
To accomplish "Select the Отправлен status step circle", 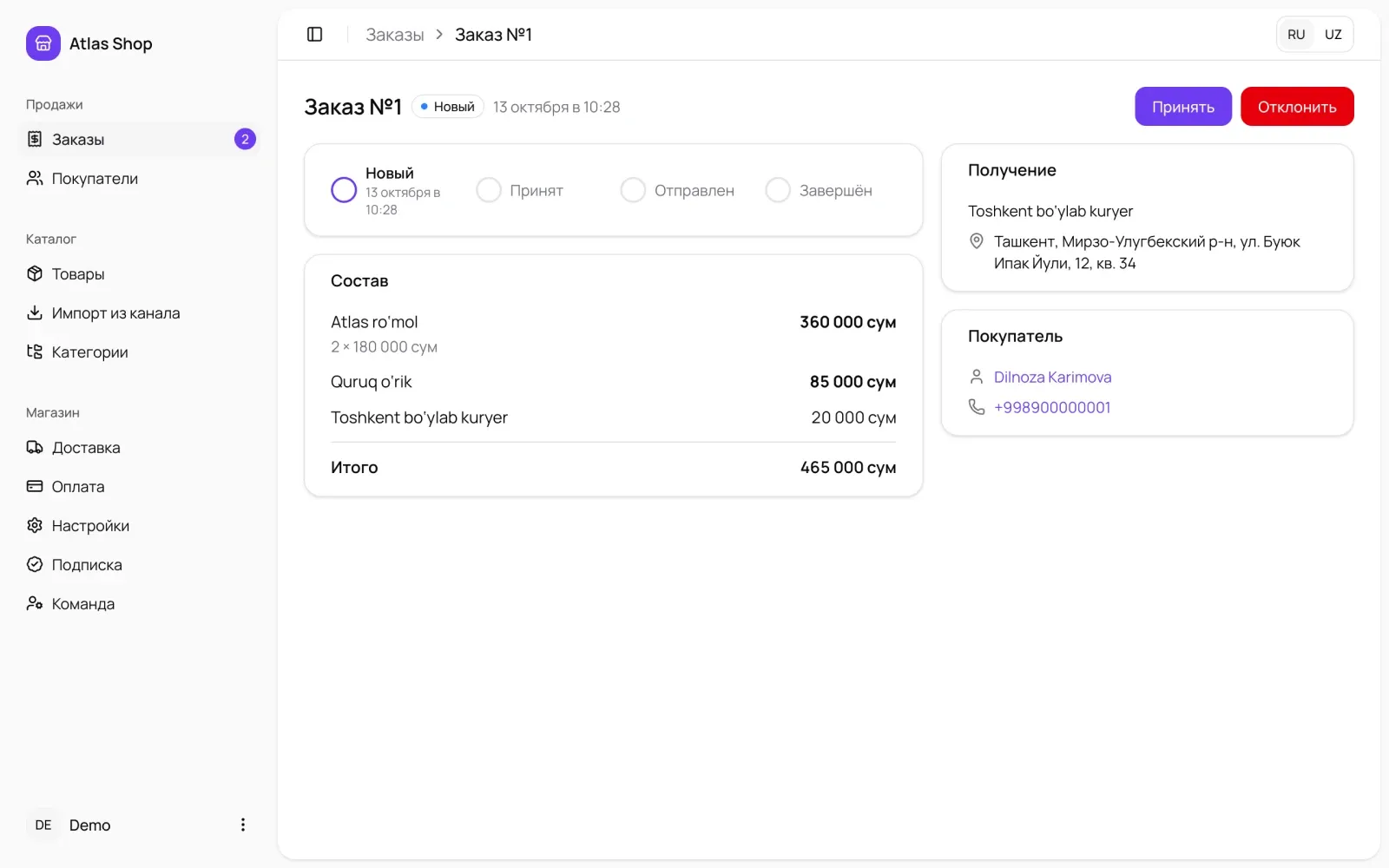I will point(633,190).
